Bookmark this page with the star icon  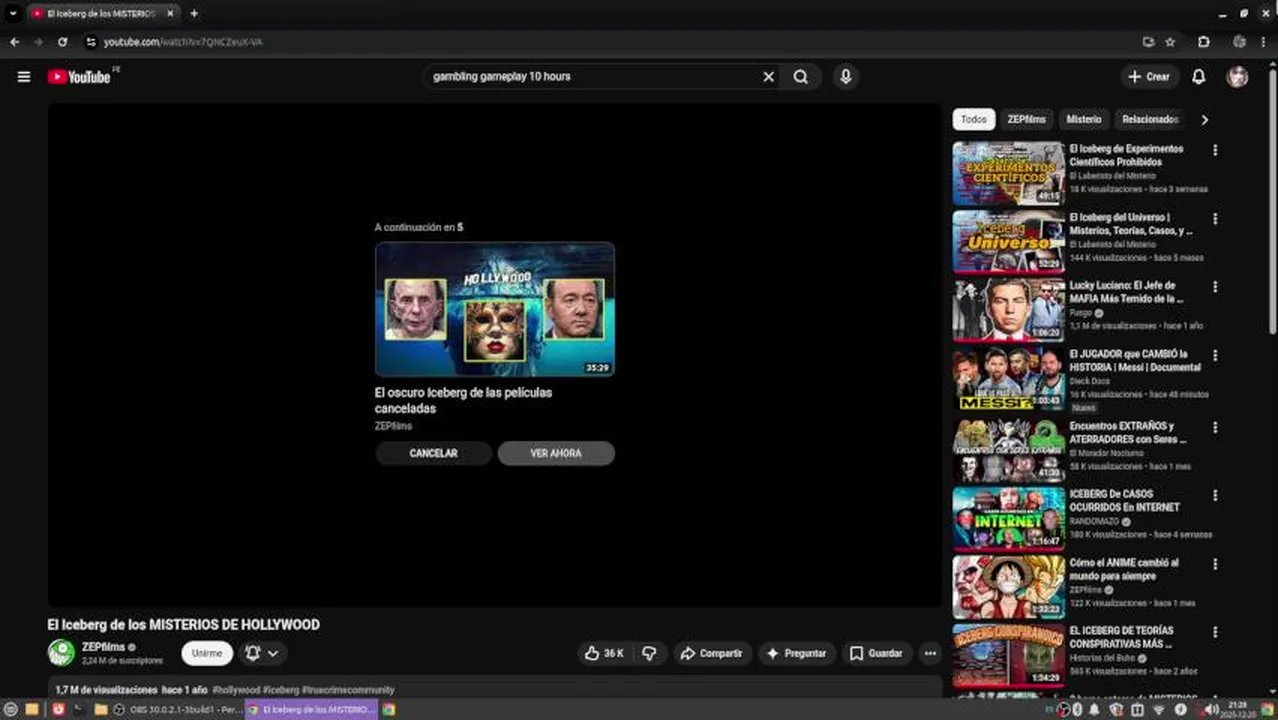tap(1170, 42)
